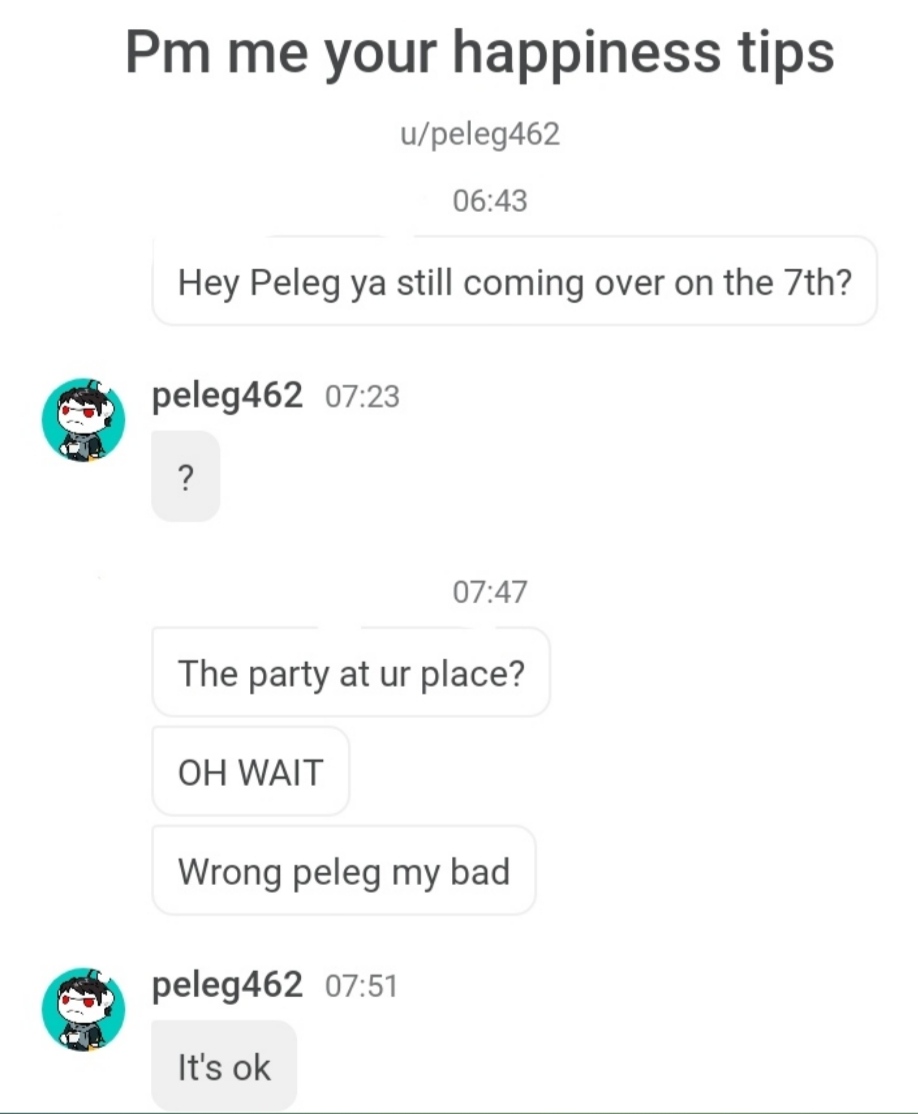
Task: Click the peleg462 username above the "?" message
Action: (x=227, y=397)
